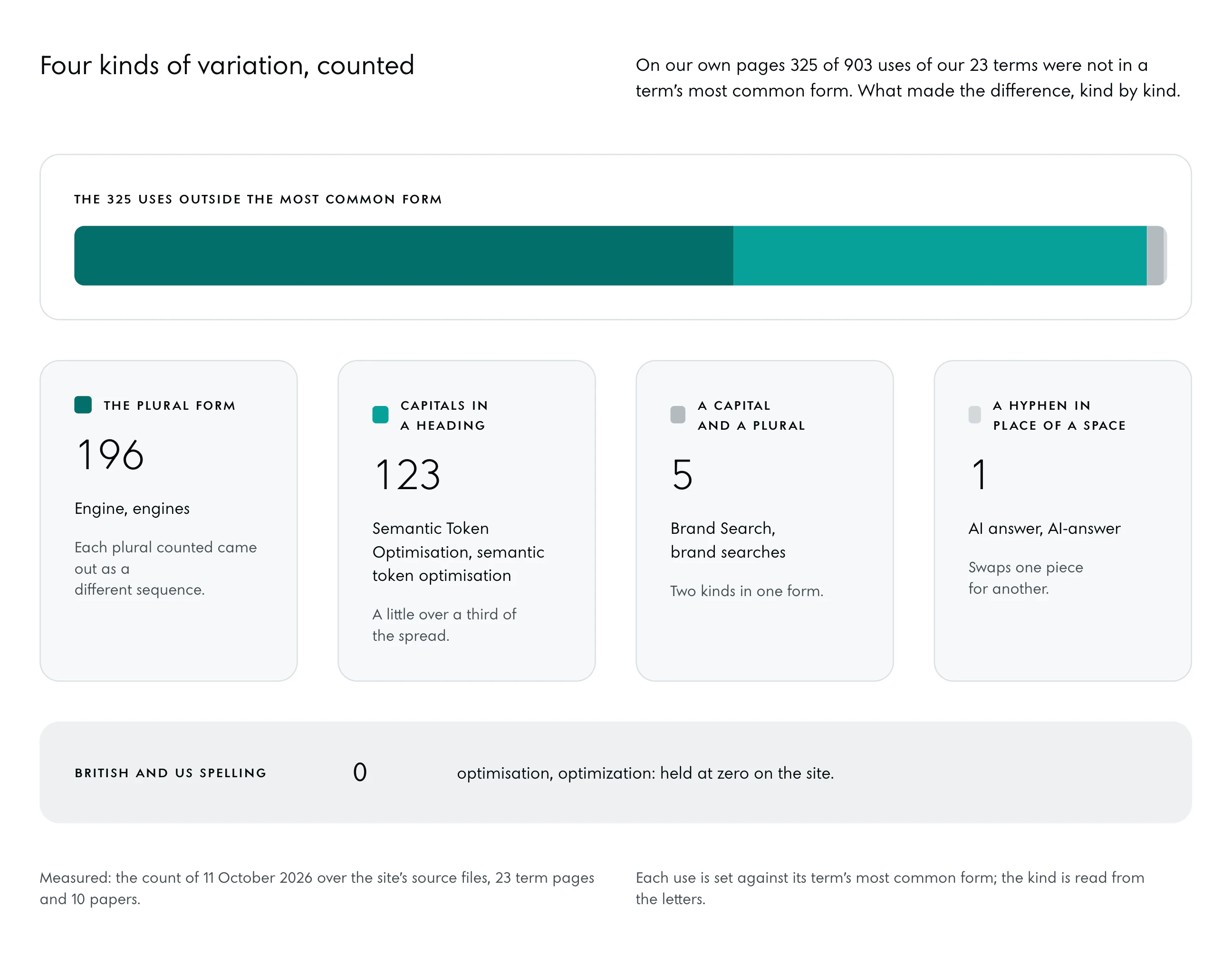Click the number 1 in the hyphen card
Image resolution: width=1232 pixels, height=955 pixels.
tap(979, 474)
